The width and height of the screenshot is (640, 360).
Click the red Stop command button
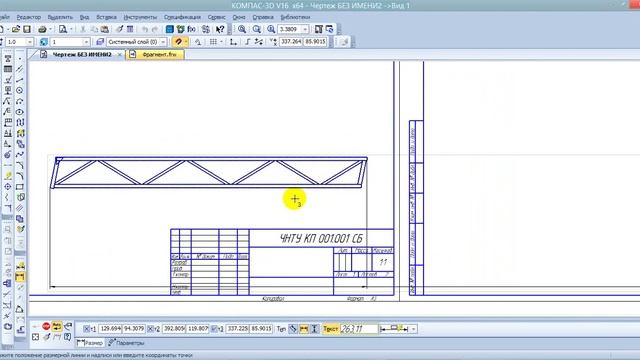pos(46,326)
